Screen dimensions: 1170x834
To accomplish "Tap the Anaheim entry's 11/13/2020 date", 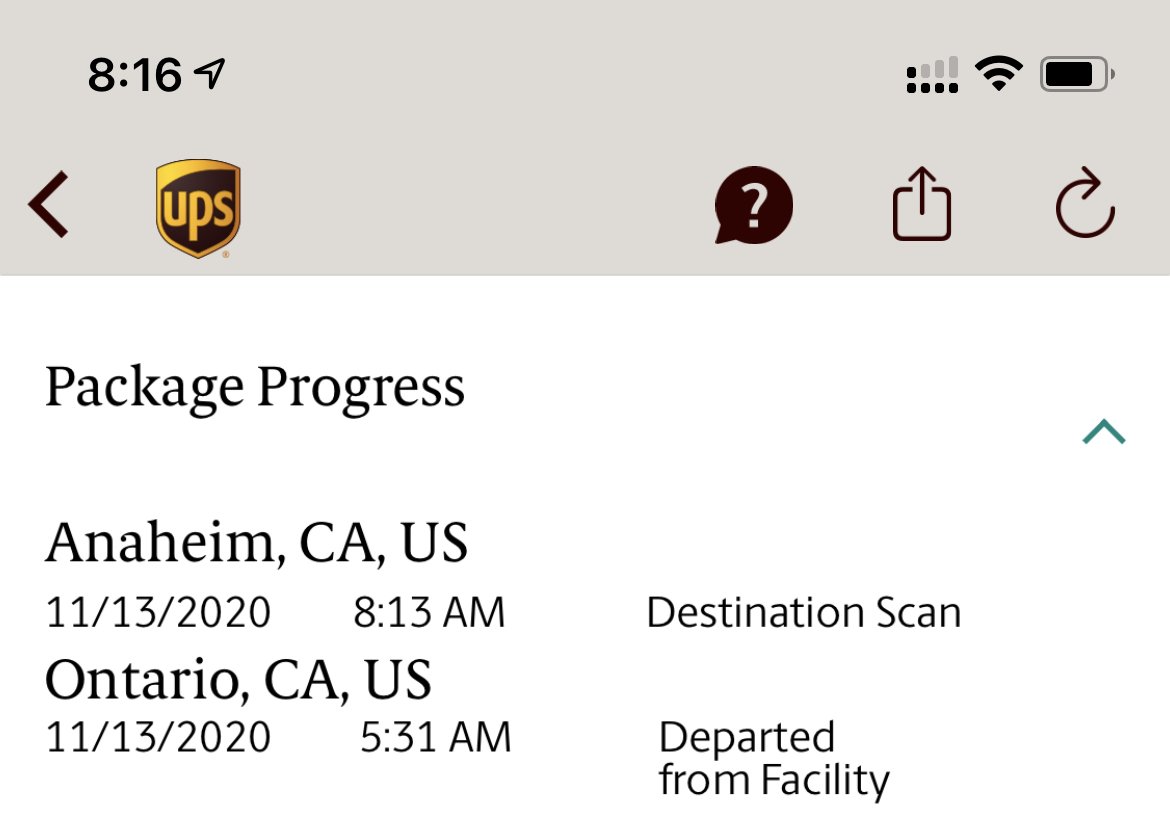I will click(158, 612).
